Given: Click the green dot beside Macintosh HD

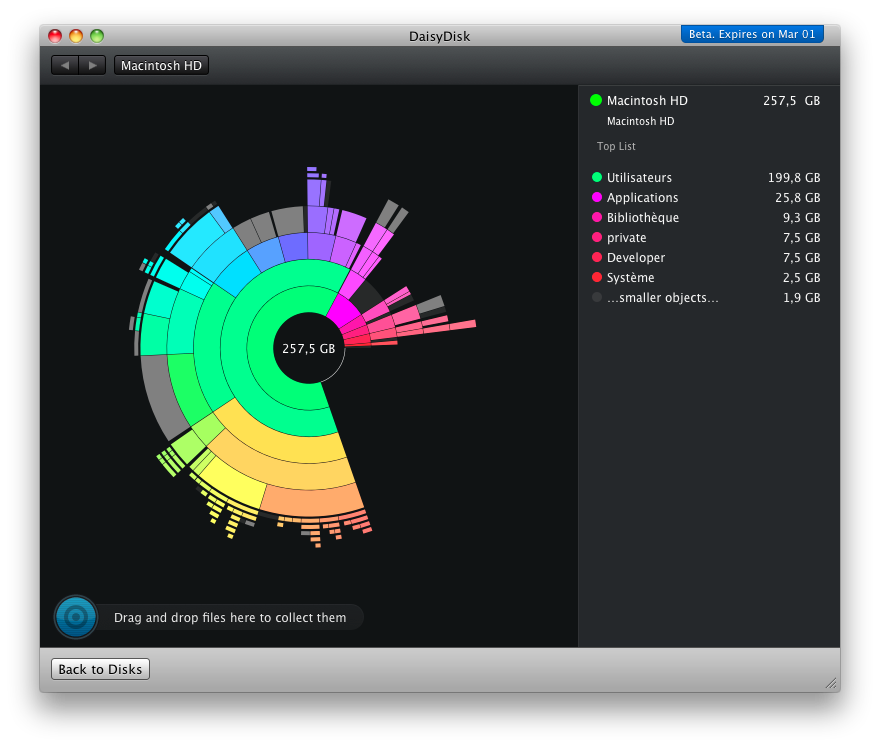Looking at the screenshot, I should (596, 100).
